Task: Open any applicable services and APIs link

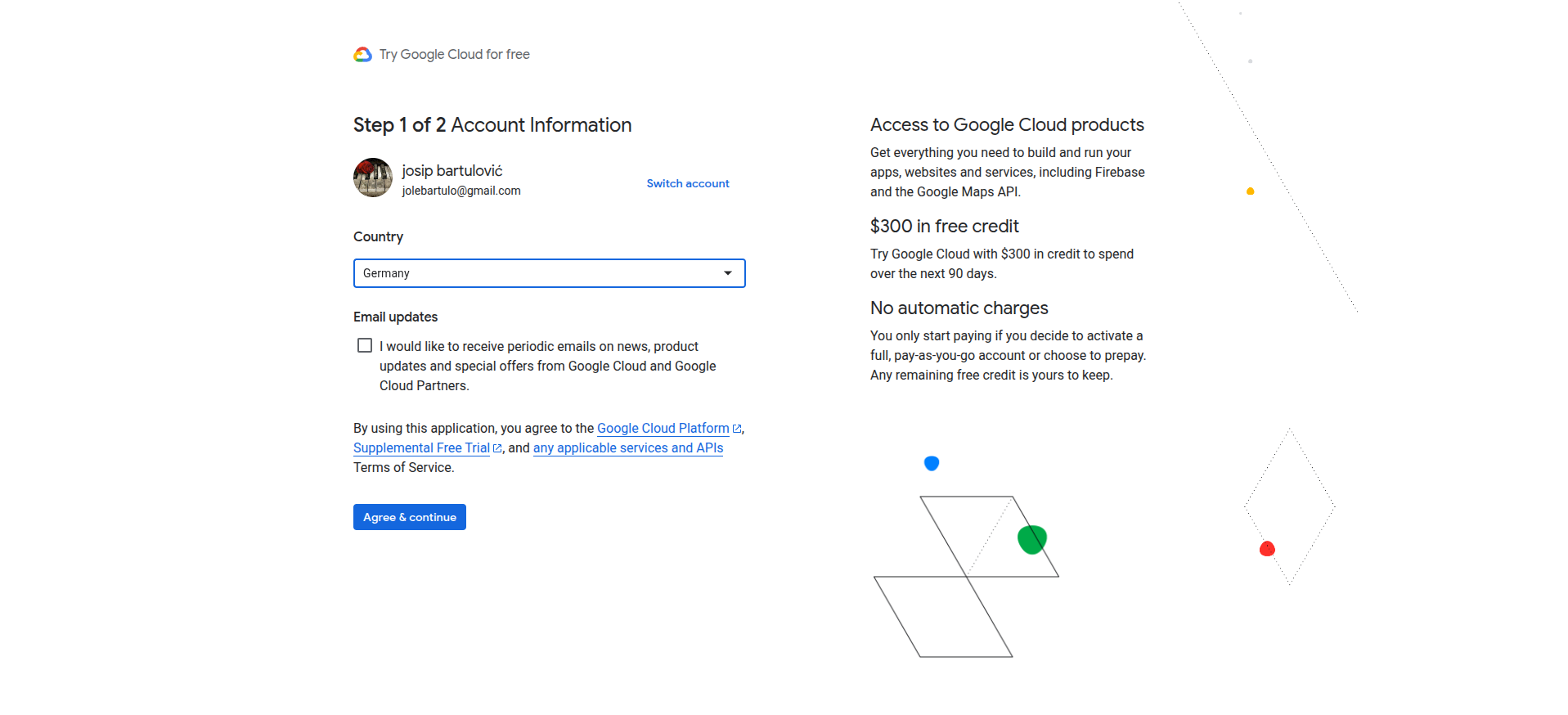Action: [x=628, y=447]
